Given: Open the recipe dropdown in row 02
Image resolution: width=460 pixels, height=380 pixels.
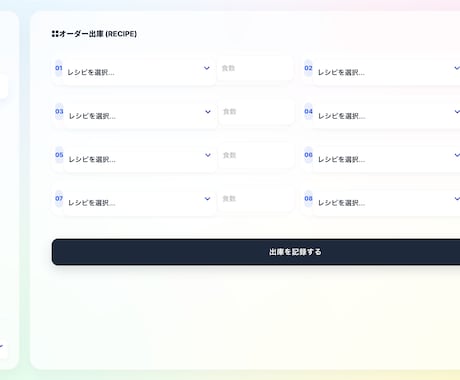Looking at the screenshot, I should (x=387, y=72).
